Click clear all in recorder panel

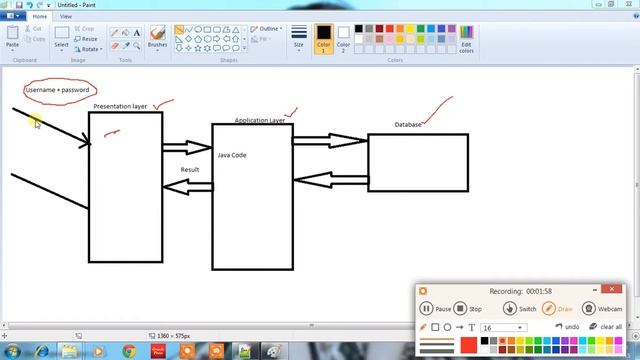pyautogui.click(x=606, y=327)
